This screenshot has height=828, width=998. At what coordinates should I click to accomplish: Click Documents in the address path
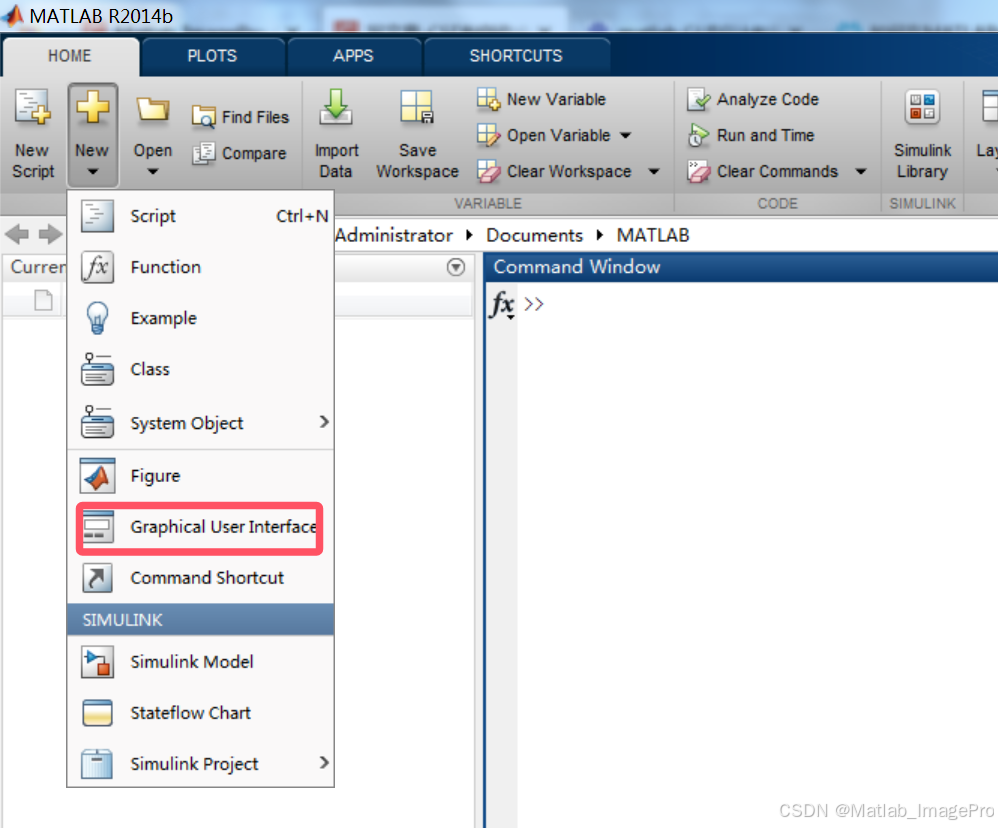tap(535, 235)
